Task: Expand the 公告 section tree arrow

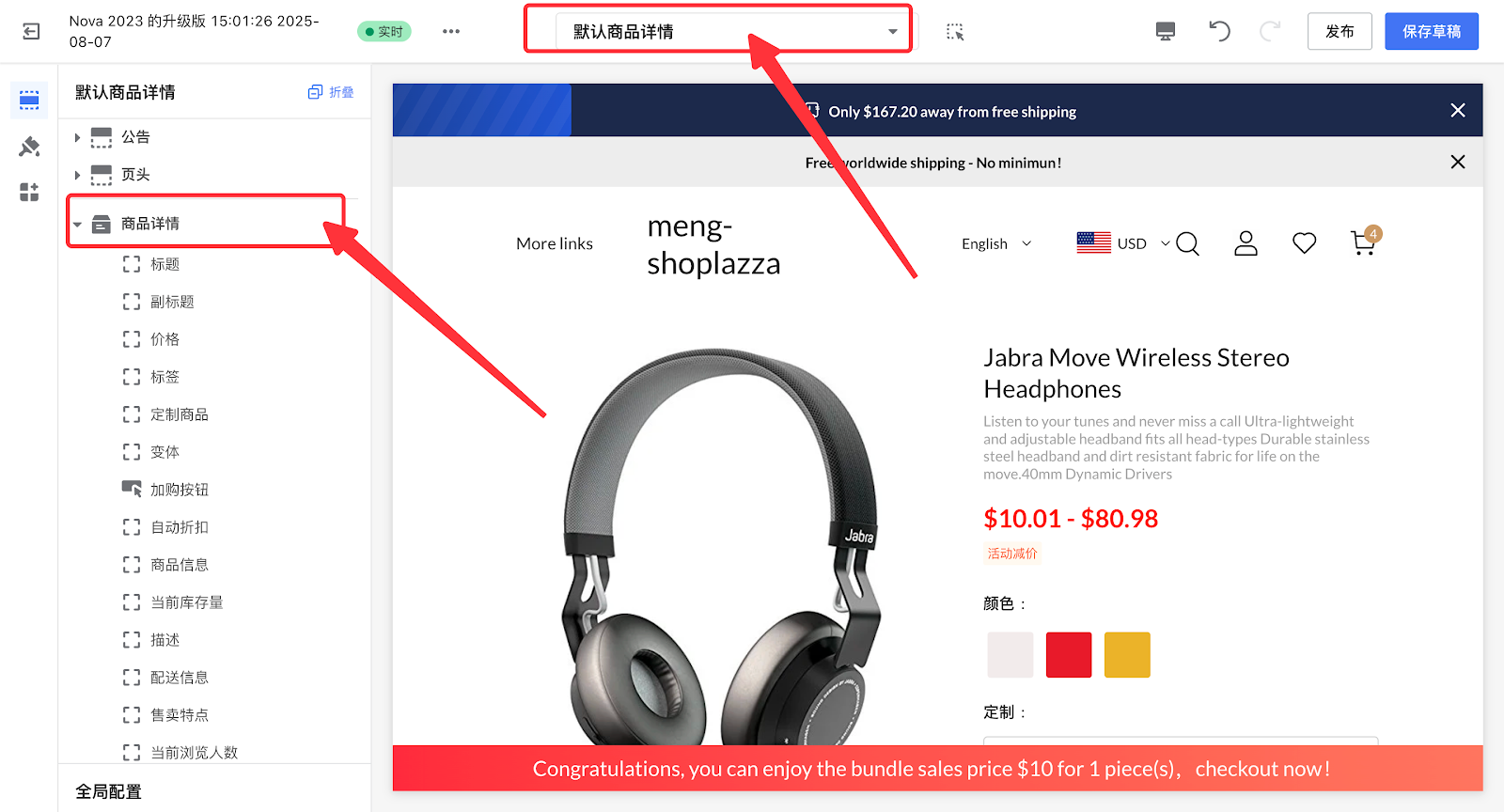Action: (77, 137)
